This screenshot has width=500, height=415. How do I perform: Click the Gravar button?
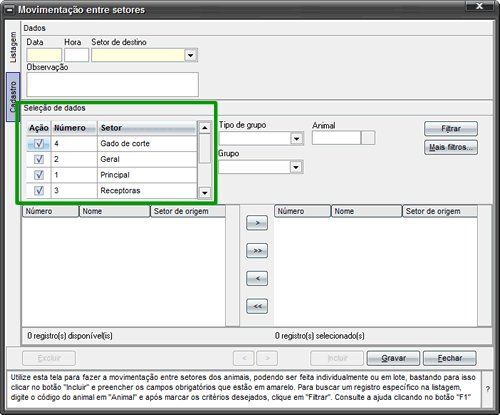393,358
